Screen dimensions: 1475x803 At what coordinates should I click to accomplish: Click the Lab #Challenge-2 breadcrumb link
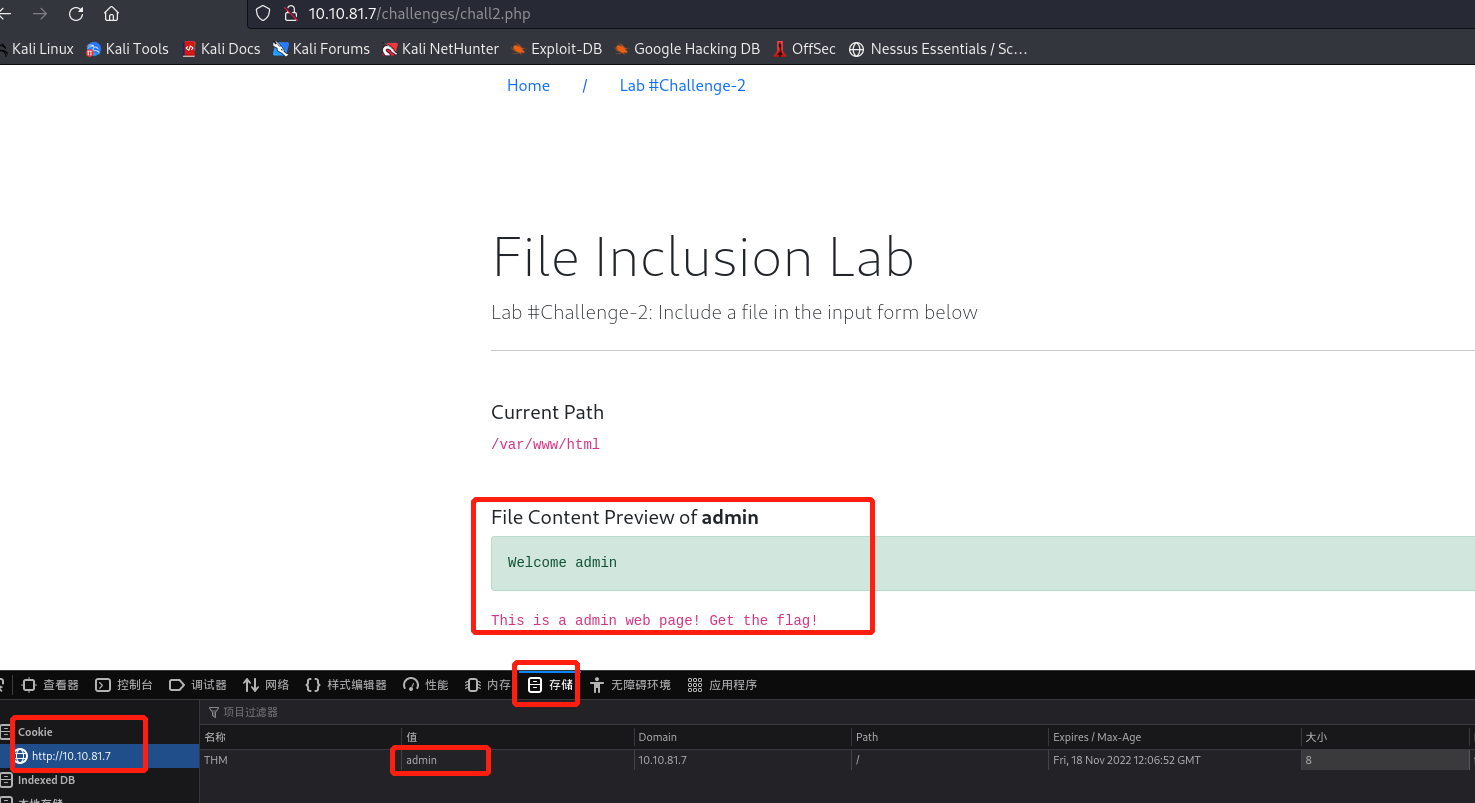click(x=682, y=86)
